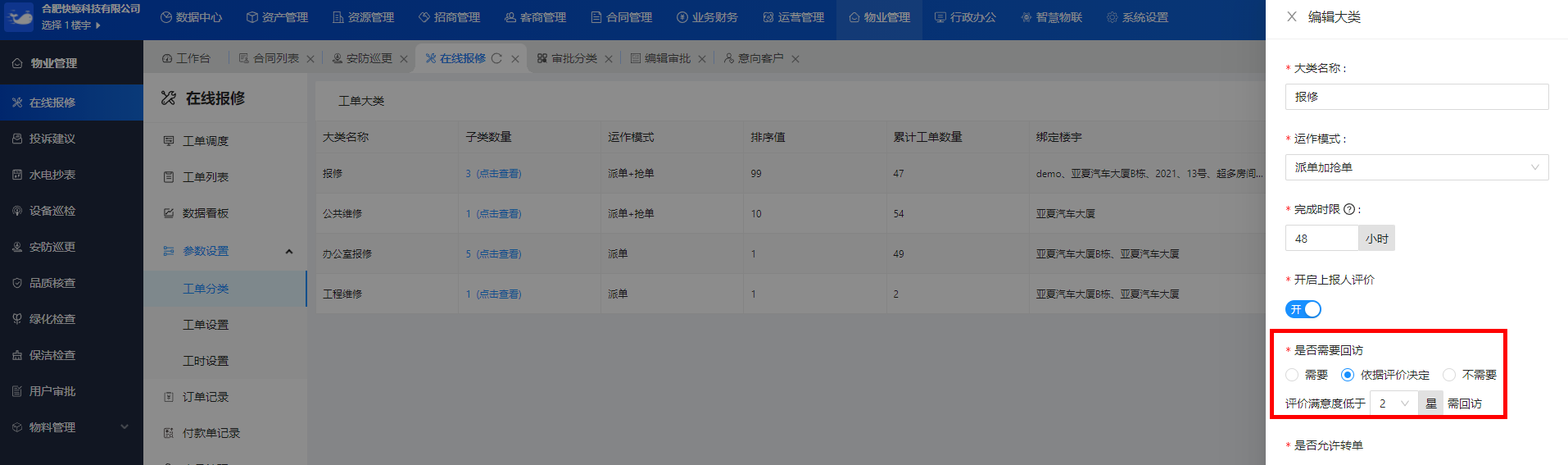
Task: Open 资产管理 top menu
Action: point(277,17)
